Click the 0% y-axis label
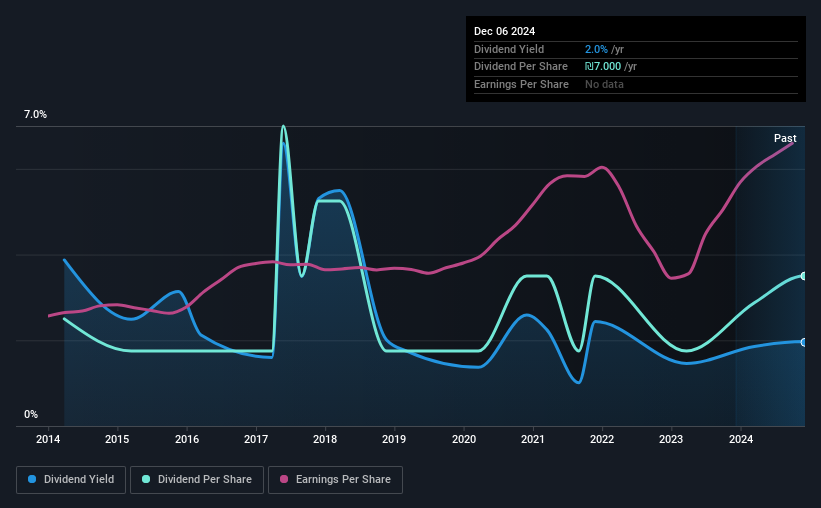Viewport: 821px width, 508px height. 31,414
